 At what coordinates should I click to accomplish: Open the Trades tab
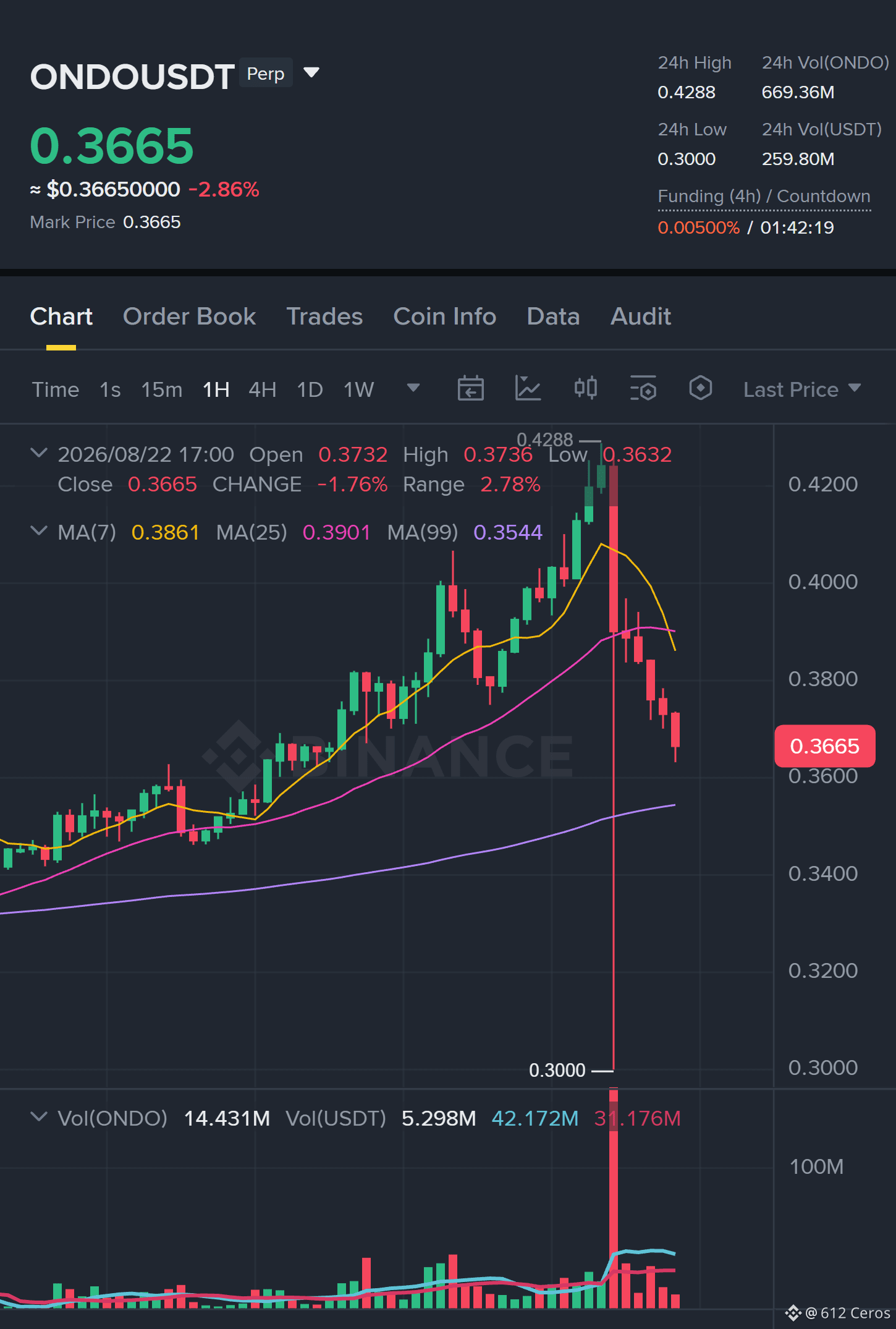tap(324, 316)
